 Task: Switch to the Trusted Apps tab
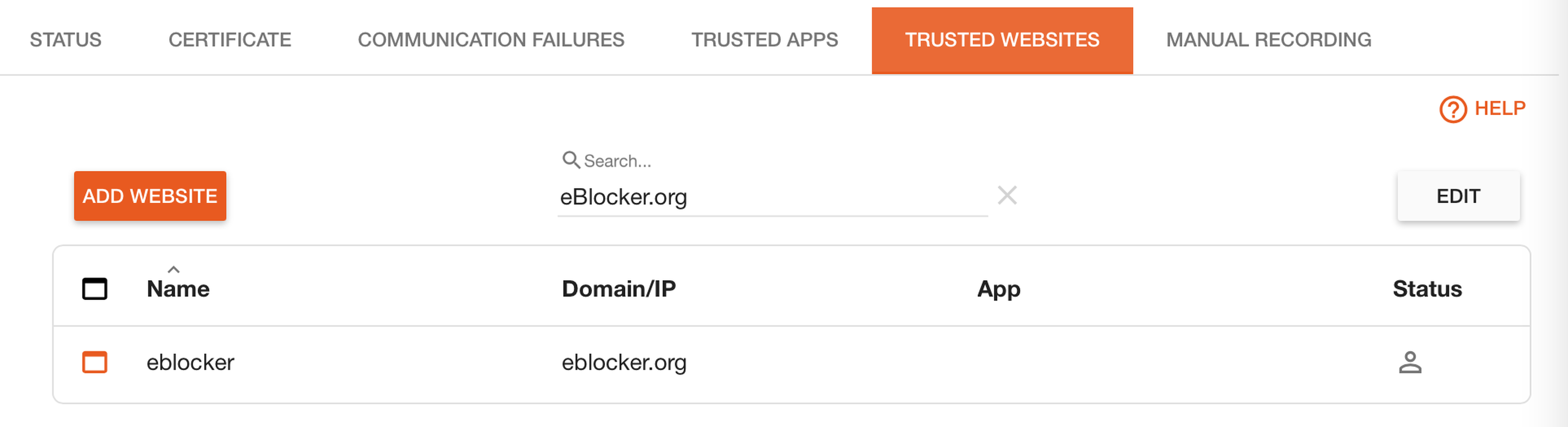[765, 40]
